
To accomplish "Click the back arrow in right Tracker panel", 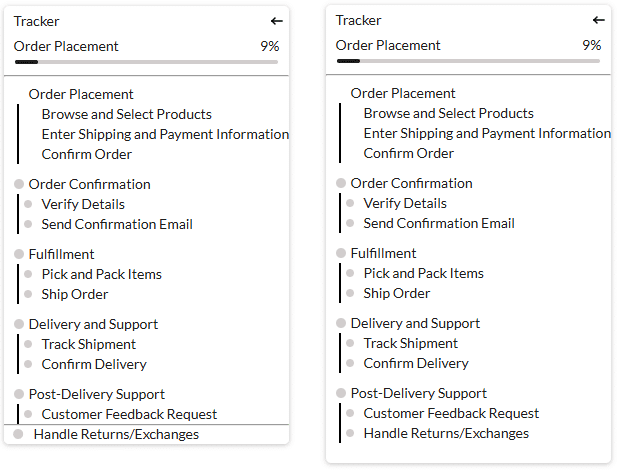I will pos(599,20).
